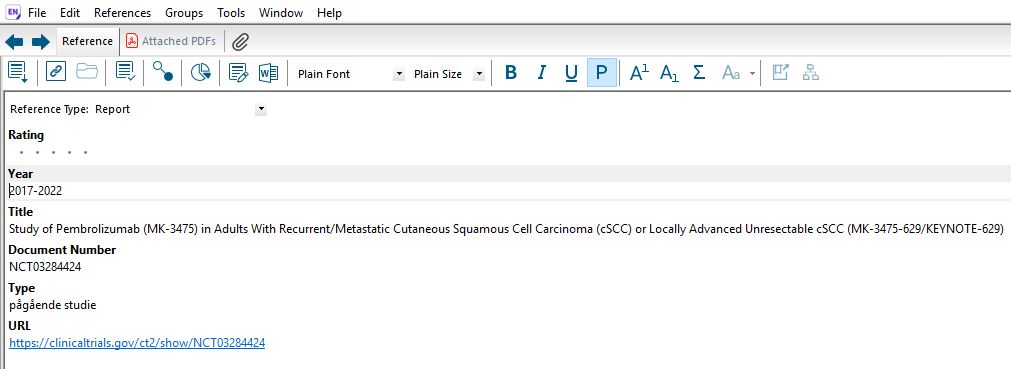Click the back arrow navigation icon
Viewport: 1011px width, 369px height.
(14, 42)
